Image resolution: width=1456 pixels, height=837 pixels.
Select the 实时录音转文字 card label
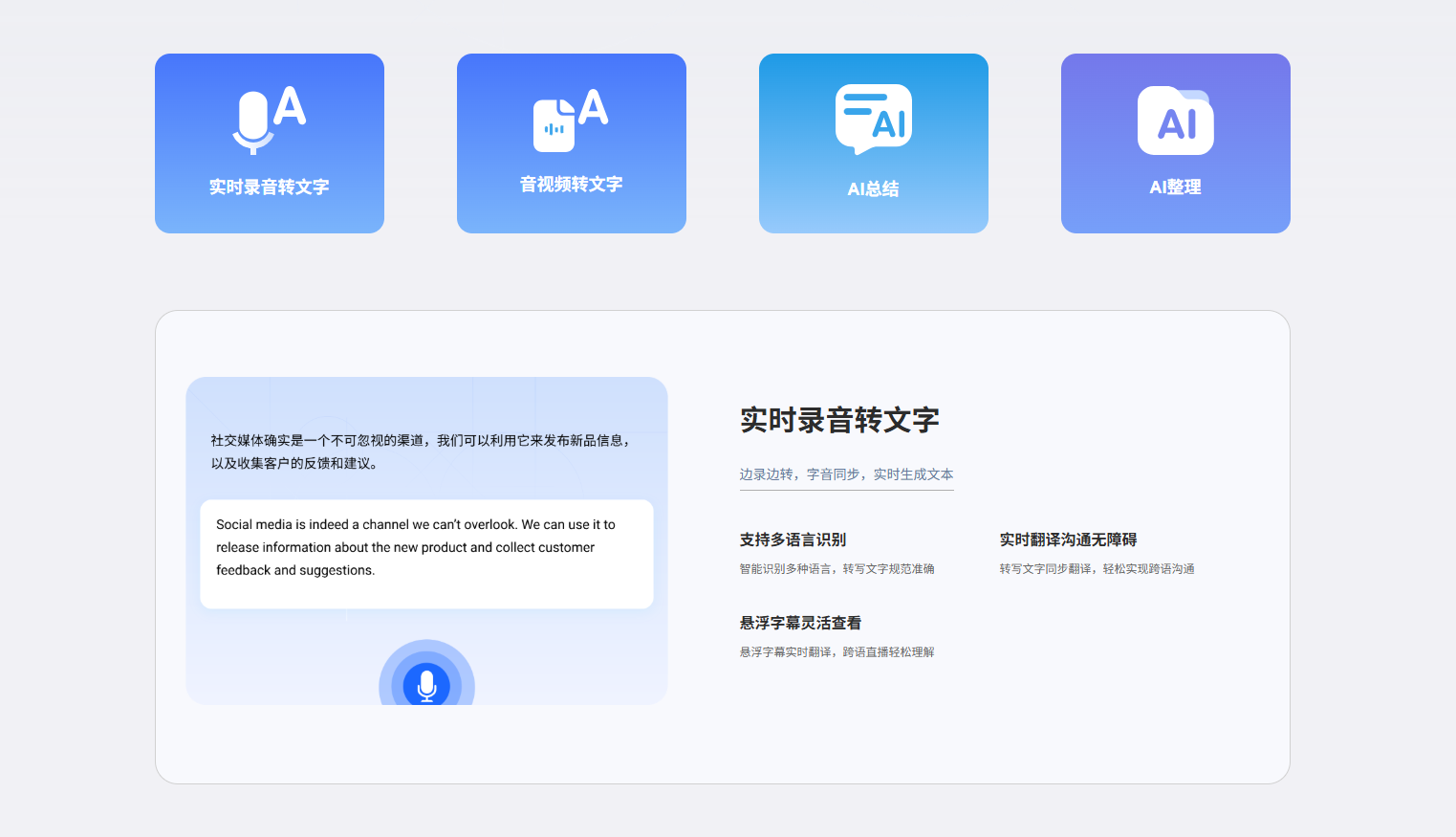(270, 187)
